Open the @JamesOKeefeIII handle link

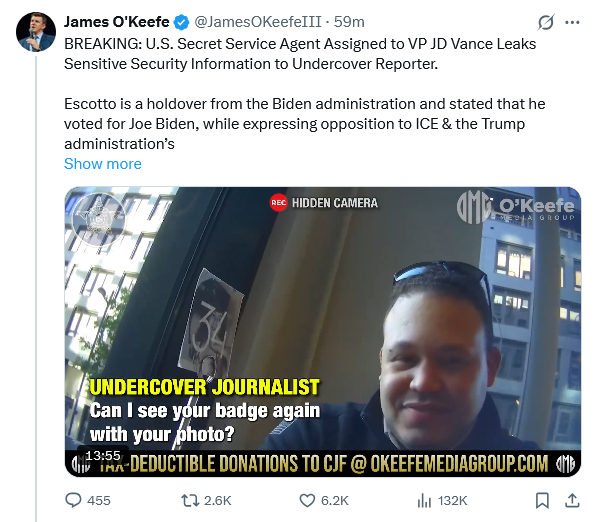click(258, 22)
